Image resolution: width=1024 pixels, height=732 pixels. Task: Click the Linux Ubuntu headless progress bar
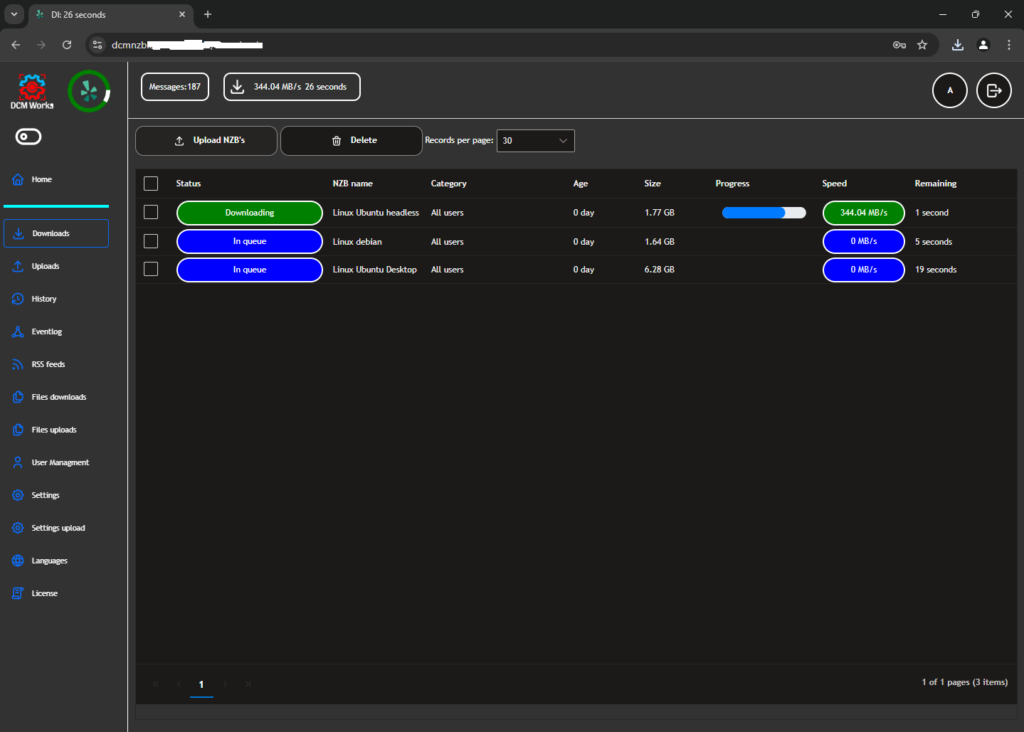tap(763, 213)
